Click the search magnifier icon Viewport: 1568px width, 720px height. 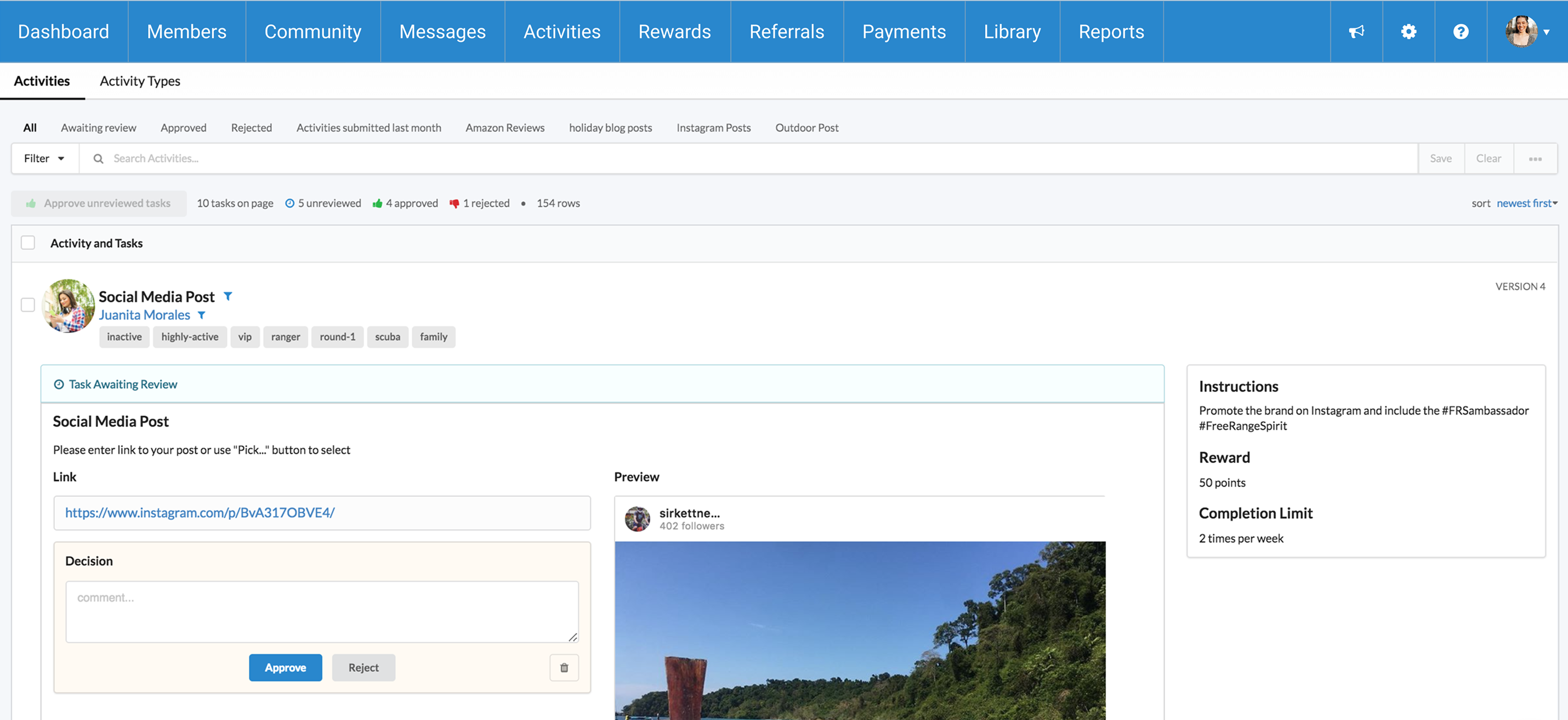click(98, 159)
